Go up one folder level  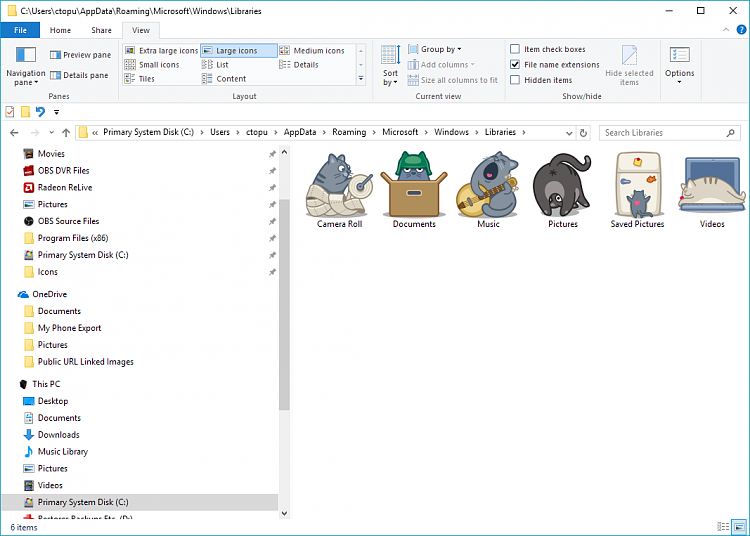tap(66, 133)
